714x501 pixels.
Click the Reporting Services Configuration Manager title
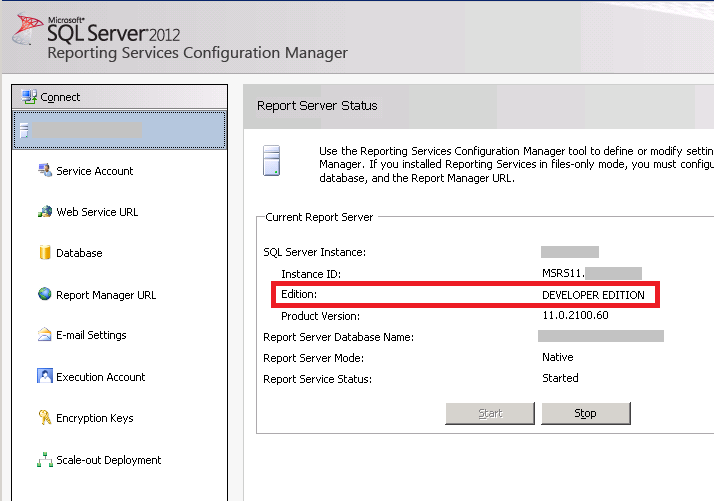pyautogui.click(x=198, y=53)
